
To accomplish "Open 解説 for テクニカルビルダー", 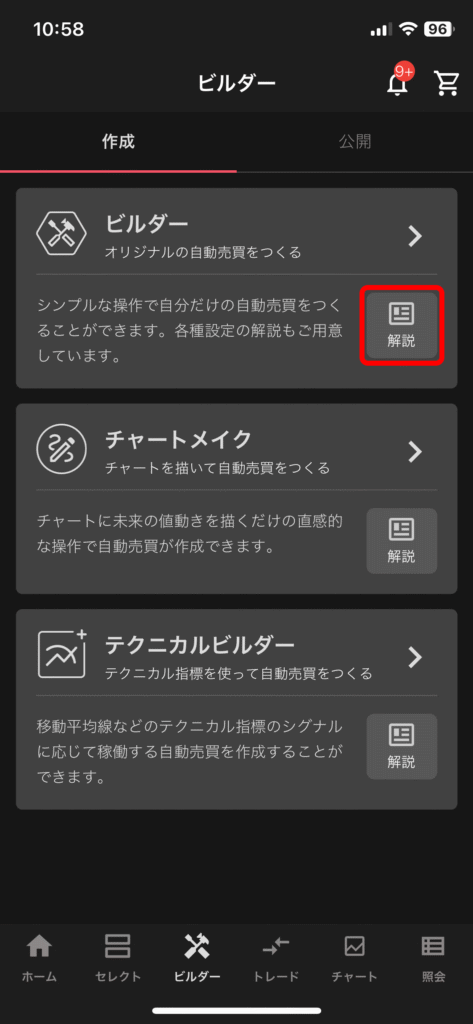I will tap(402, 746).
